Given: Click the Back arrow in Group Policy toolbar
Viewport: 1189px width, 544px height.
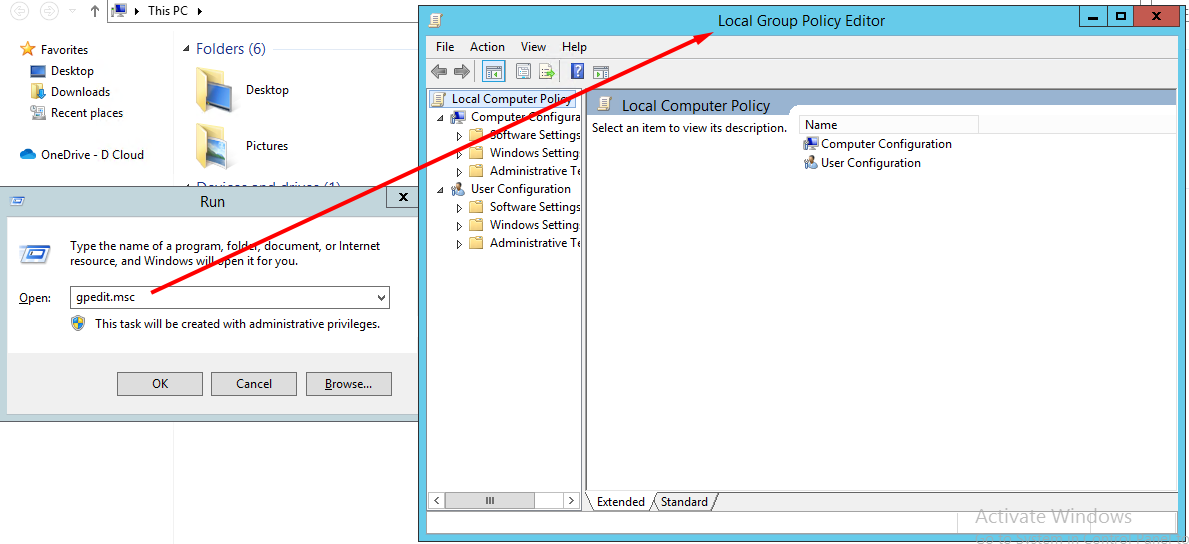Looking at the screenshot, I should [x=439, y=71].
